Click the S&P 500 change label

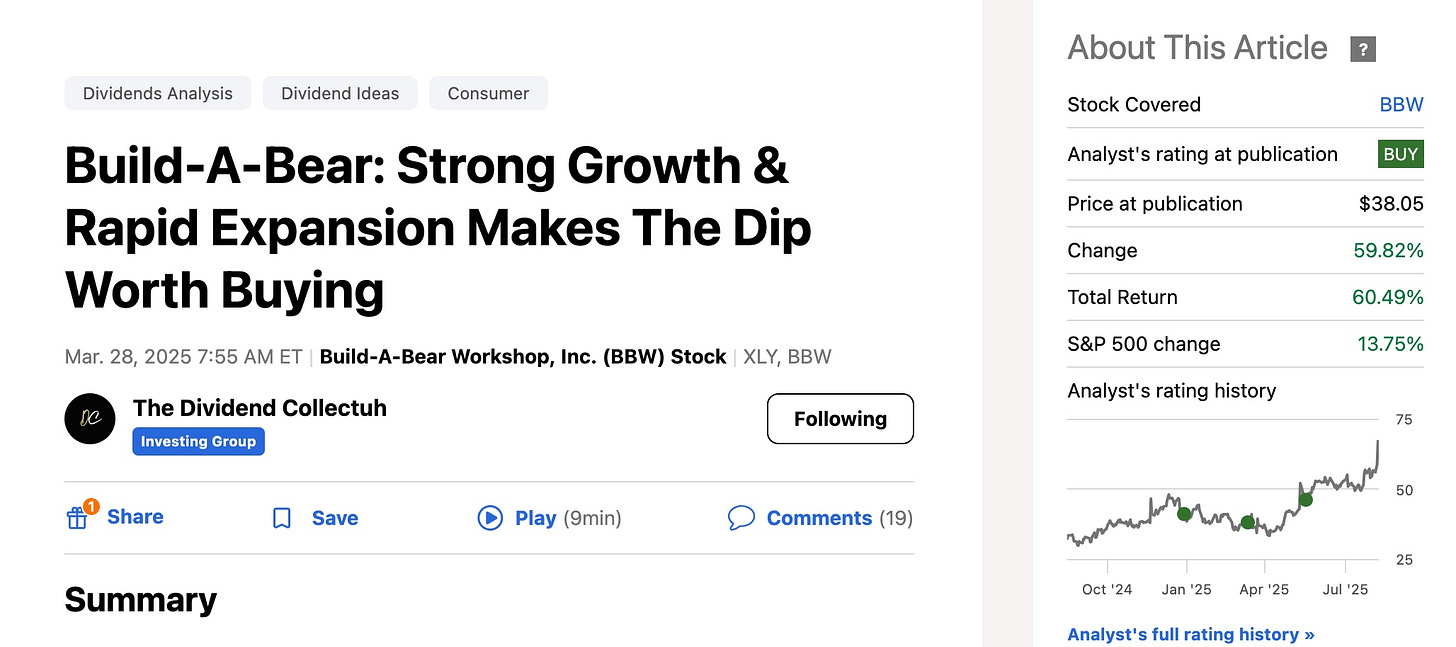point(1144,344)
